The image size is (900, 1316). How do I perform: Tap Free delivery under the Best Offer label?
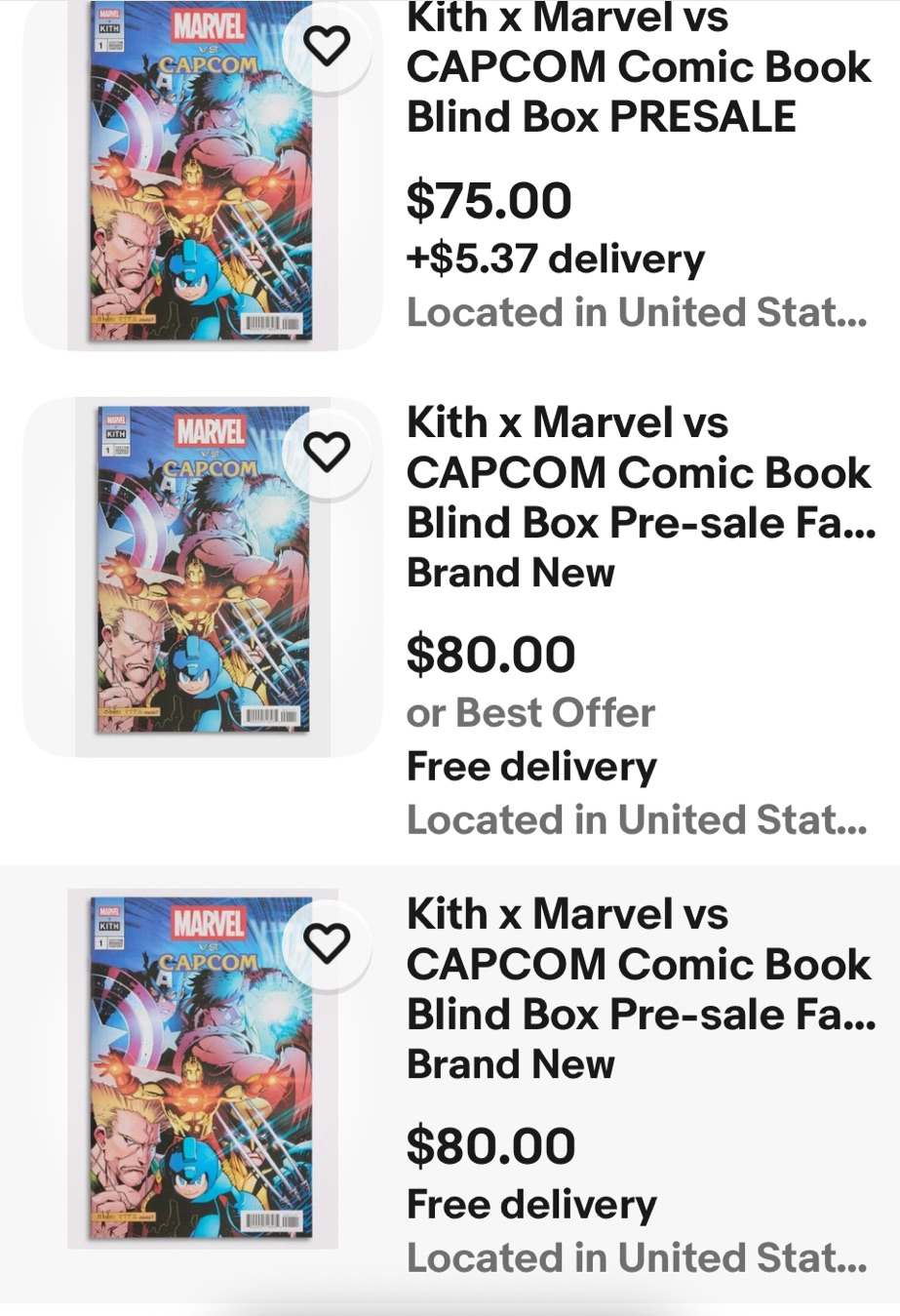pyautogui.click(x=531, y=767)
